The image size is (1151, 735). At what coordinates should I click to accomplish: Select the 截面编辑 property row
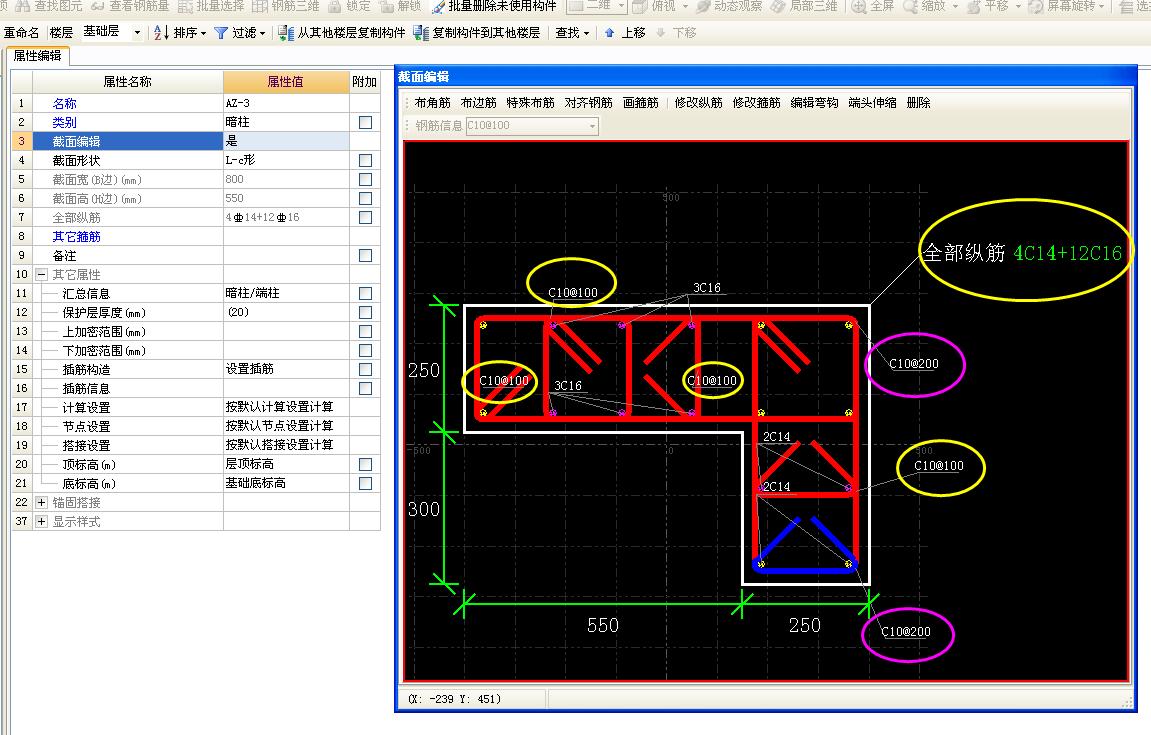(x=196, y=142)
